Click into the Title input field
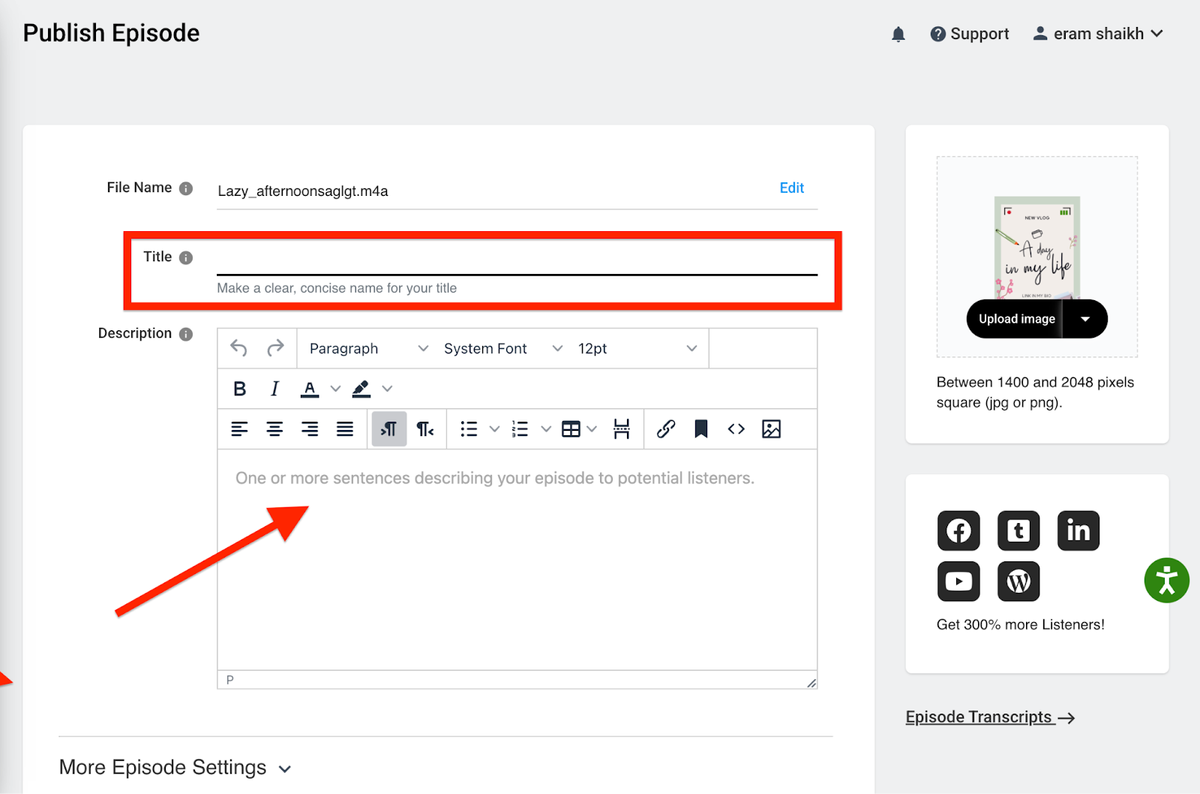 [516, 258]
